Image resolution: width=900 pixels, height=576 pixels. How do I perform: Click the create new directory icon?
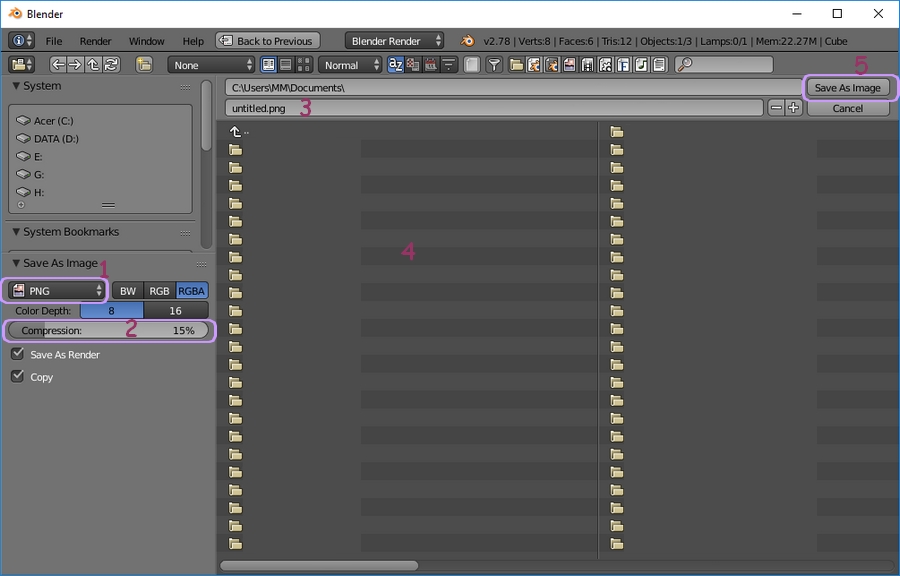click(144, 65)
